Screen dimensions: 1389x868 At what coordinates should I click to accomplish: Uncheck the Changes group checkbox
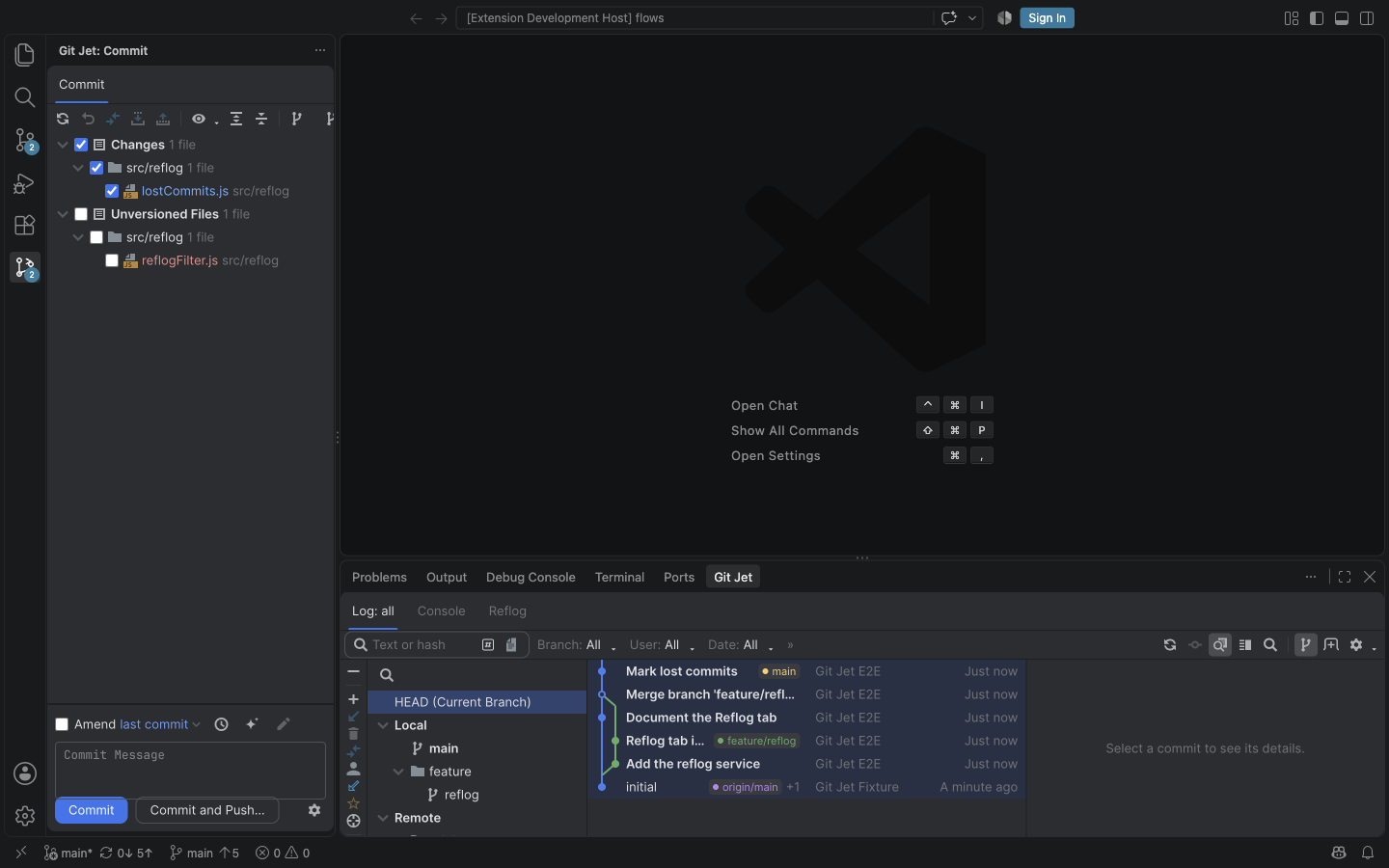click(81, 145)
